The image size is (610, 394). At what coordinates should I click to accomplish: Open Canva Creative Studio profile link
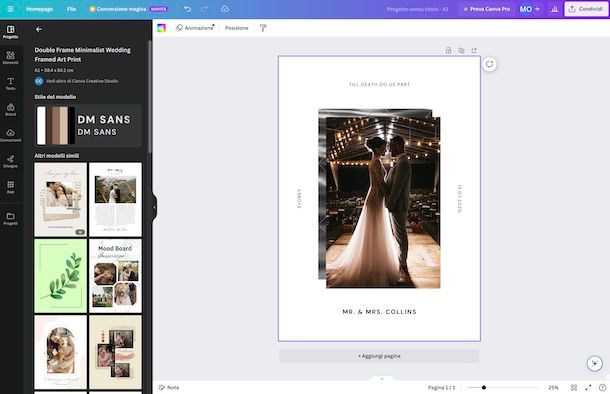(x=82, y=81)
